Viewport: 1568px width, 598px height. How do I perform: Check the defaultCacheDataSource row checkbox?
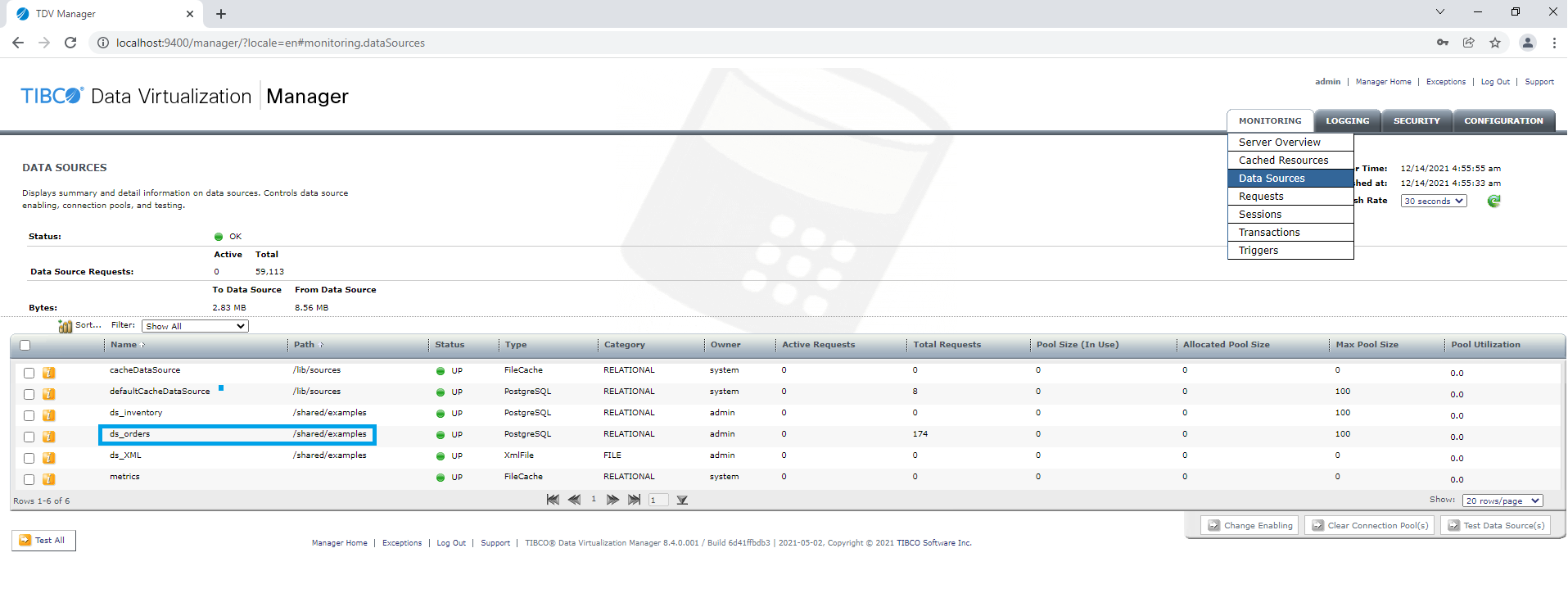[29, 394]
